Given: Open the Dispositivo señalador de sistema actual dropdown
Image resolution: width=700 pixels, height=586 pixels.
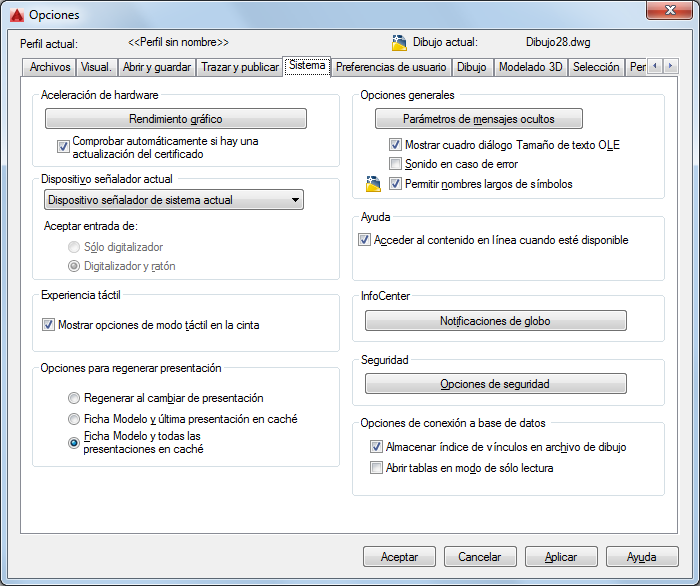Looking at the screenshot, I should 174,200.
